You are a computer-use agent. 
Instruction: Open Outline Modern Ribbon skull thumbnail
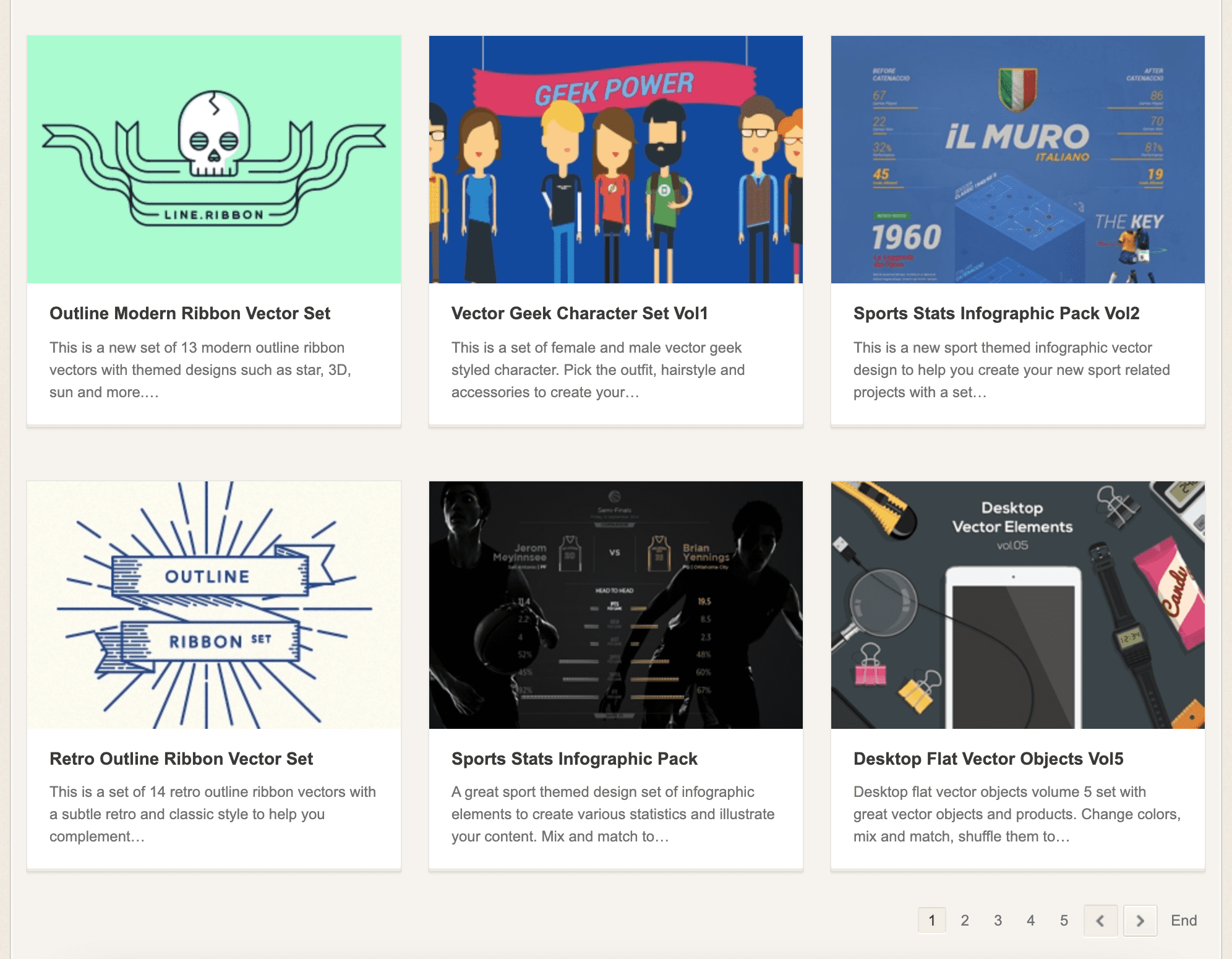(214, 160)
